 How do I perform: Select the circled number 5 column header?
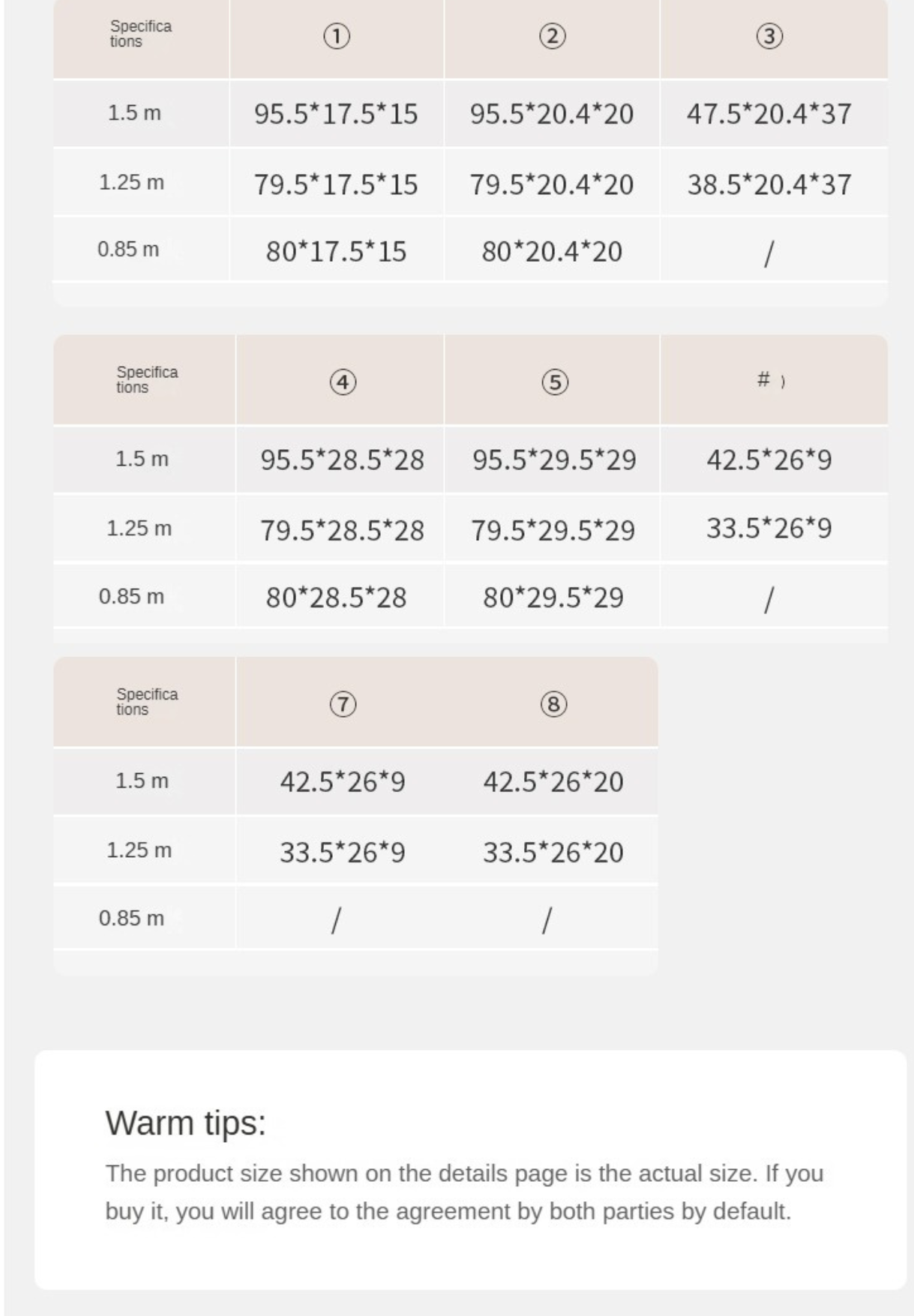click(555, 382)
